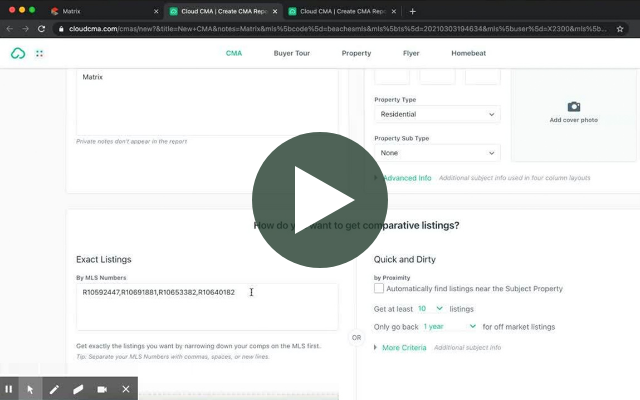This screenshot has width=640, height=400.
Task: Select the cursor pointer tool in the recording toolbar
Action: coord(30,389)
